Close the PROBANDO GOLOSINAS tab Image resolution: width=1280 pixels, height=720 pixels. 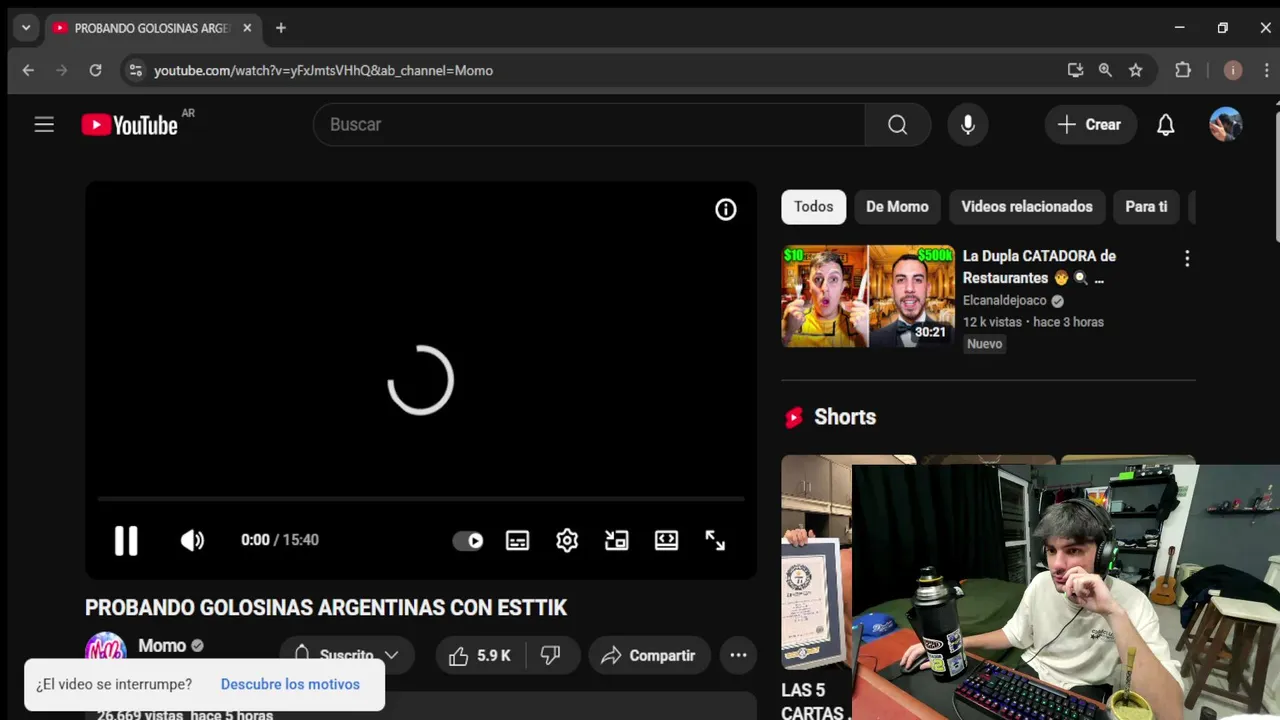point(247,28)
